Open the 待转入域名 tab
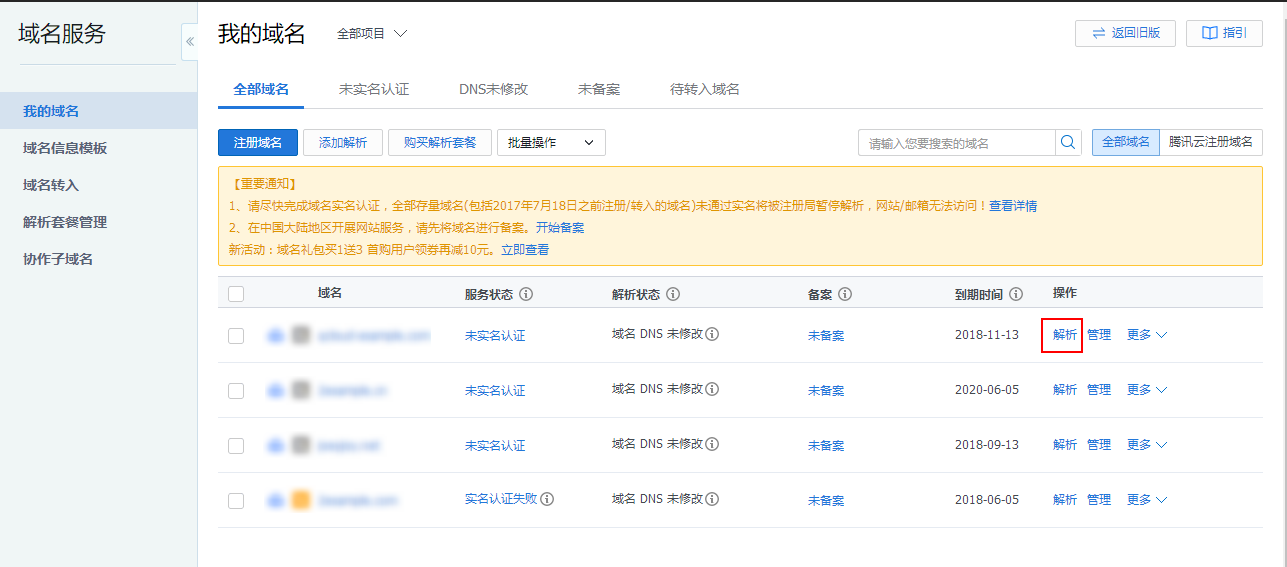Viewport: 1287px width, 567px height. coord(705,89)
